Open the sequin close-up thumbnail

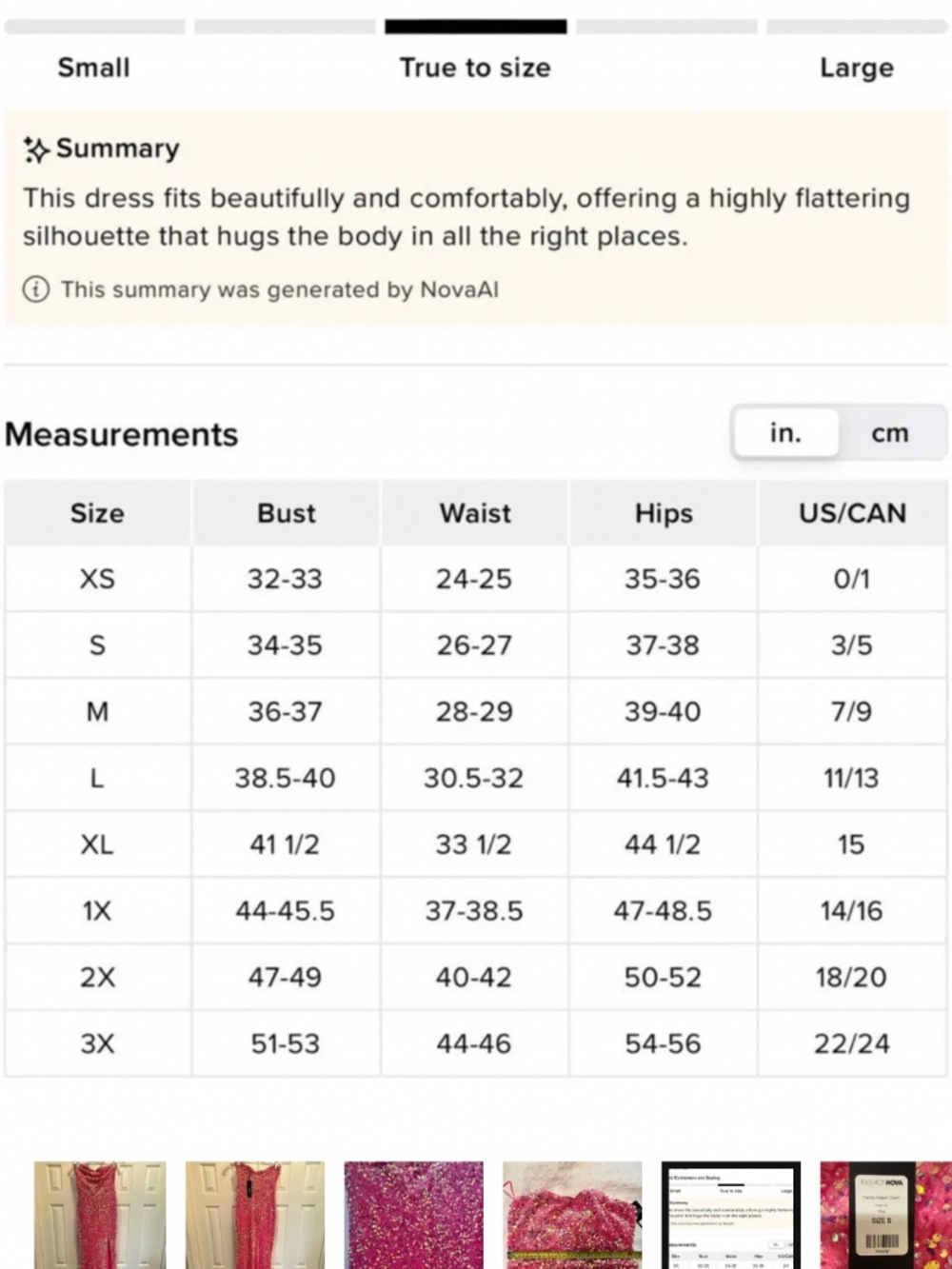click(x=413, y=1215)
